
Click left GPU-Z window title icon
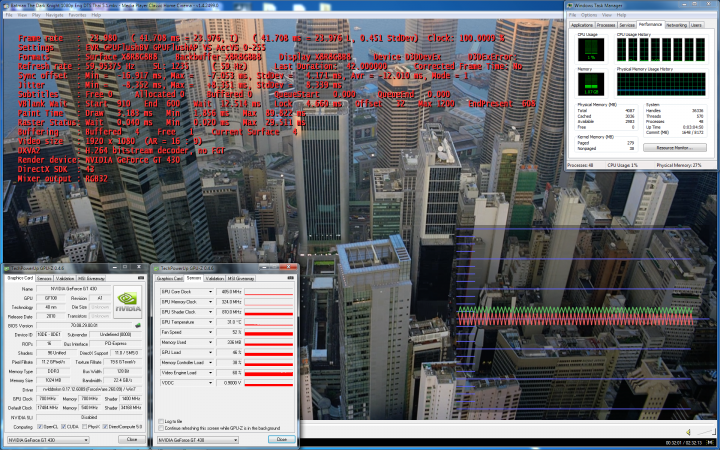(x=7, y=268)
